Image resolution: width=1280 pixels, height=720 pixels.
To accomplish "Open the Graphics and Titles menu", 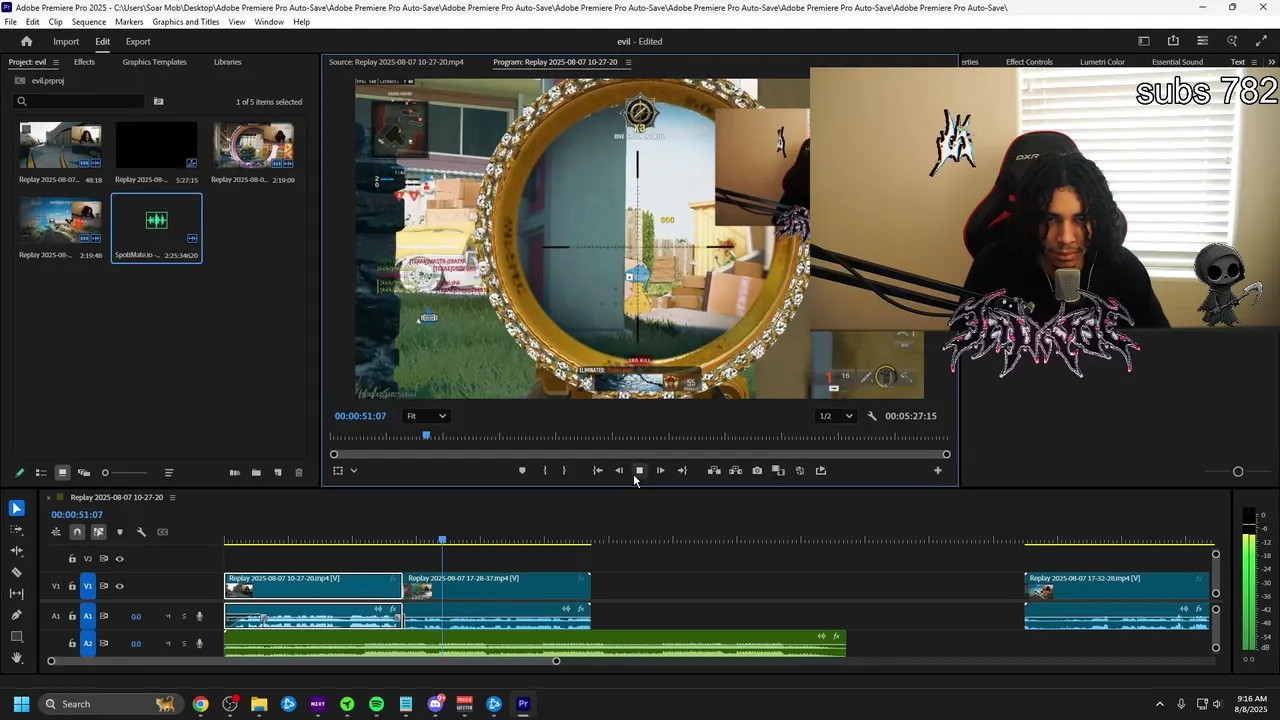I will pos(186,22).
